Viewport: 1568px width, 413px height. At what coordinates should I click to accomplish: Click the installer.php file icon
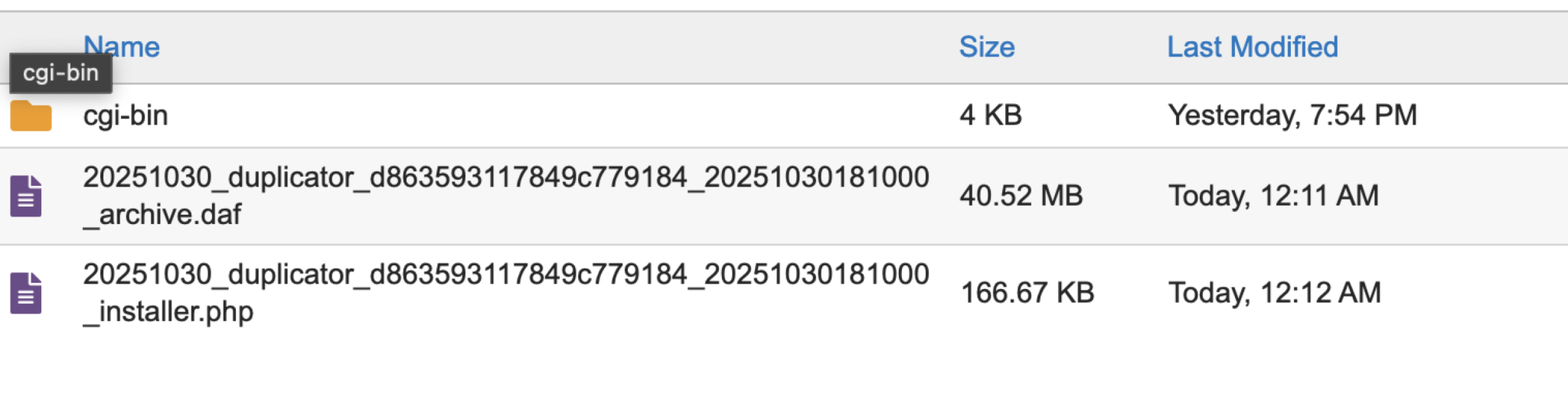[26, 293]
